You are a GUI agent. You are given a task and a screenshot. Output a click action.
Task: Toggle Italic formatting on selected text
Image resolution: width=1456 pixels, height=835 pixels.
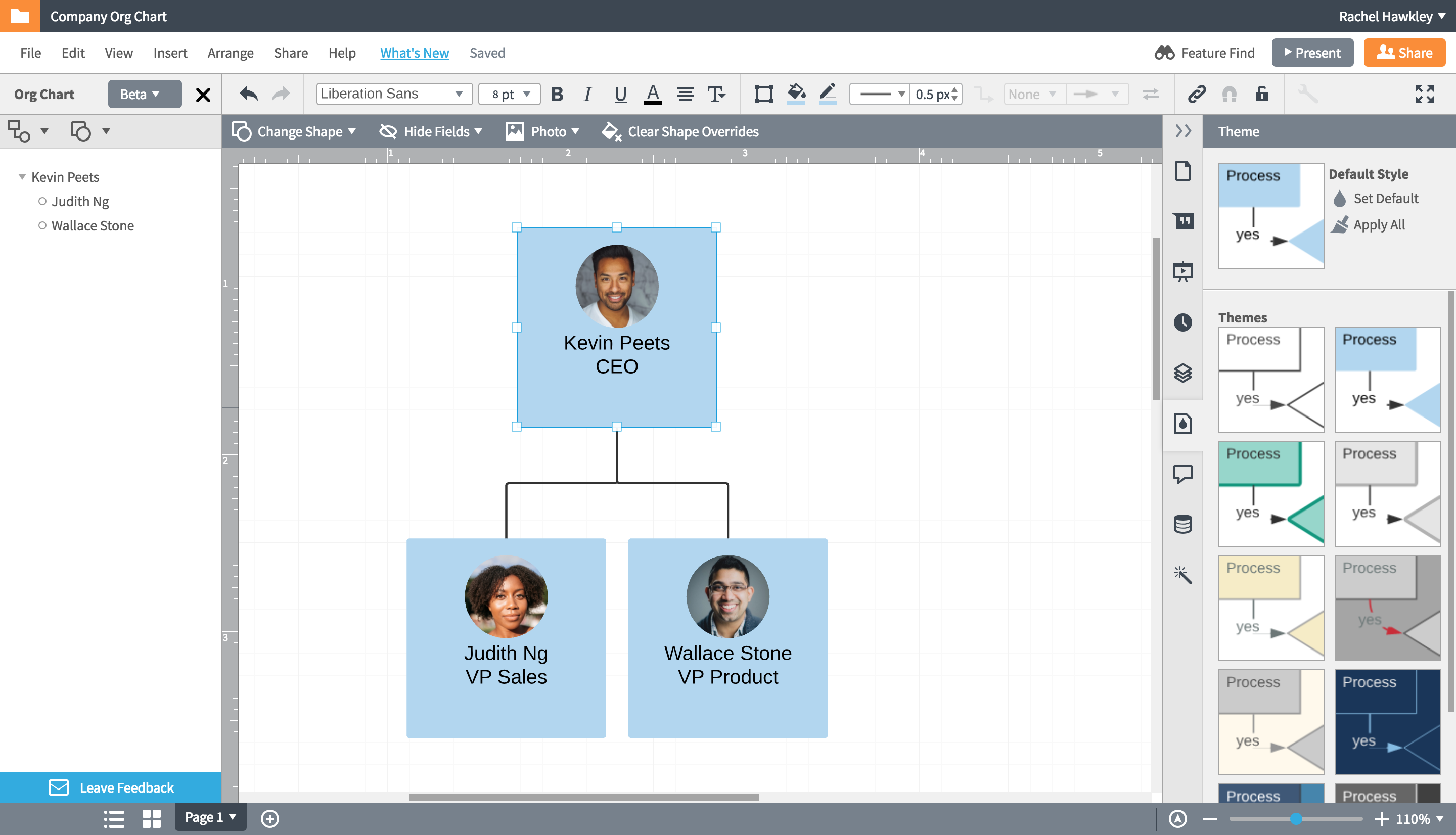pyautogui.click(x=587, y=94)
